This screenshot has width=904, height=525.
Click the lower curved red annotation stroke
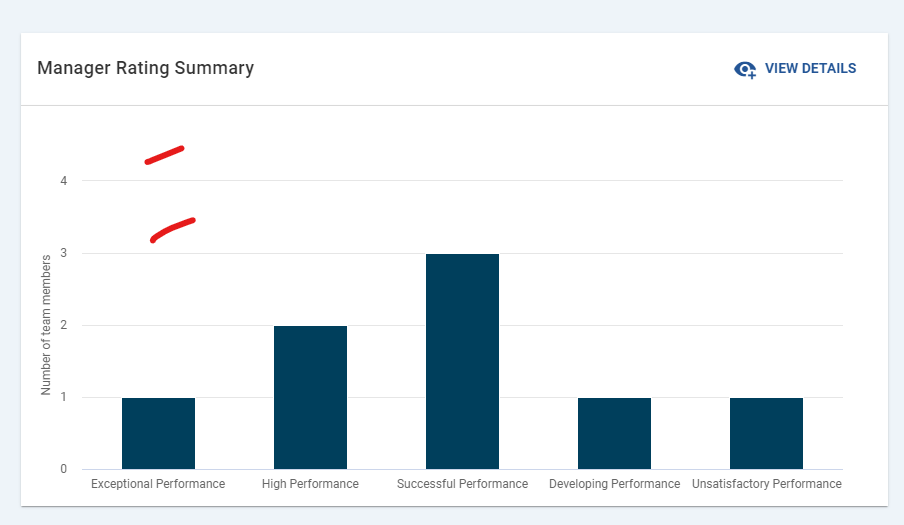tap(171, 228)
